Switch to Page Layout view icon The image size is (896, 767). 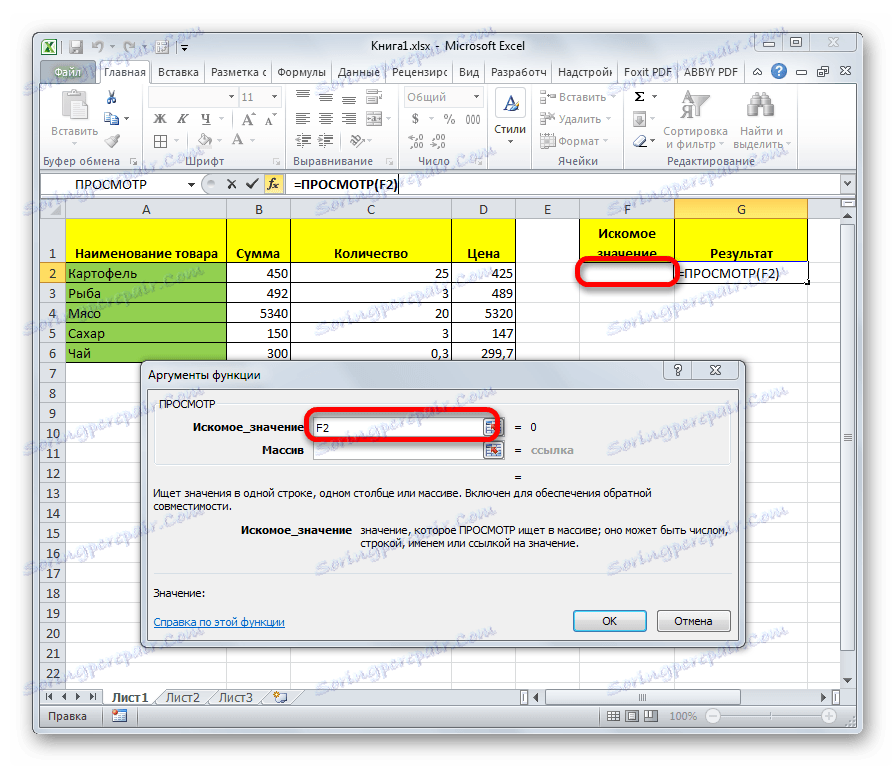(x=631, y=716)
